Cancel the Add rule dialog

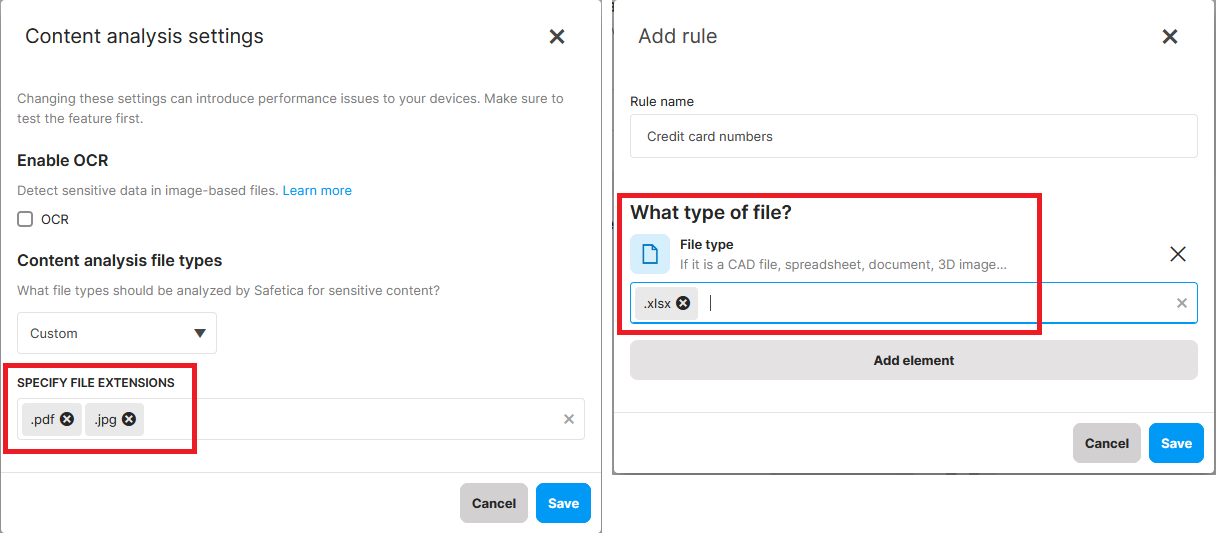tap(1106, 443)
